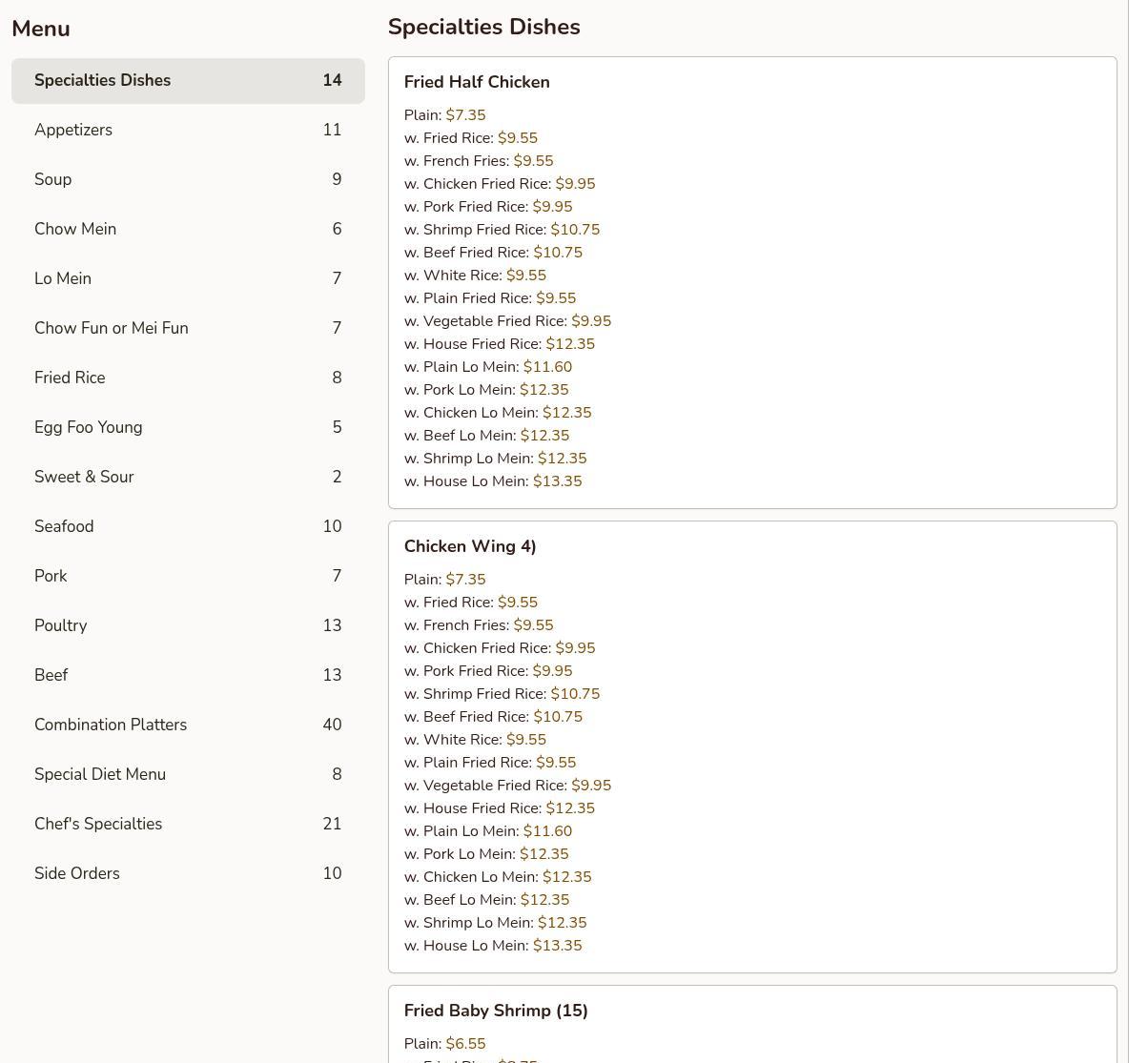Select Chef's Specialties in the sidebar
This screenshot has height=1063, width=1148.
click(x=188, y=825)
